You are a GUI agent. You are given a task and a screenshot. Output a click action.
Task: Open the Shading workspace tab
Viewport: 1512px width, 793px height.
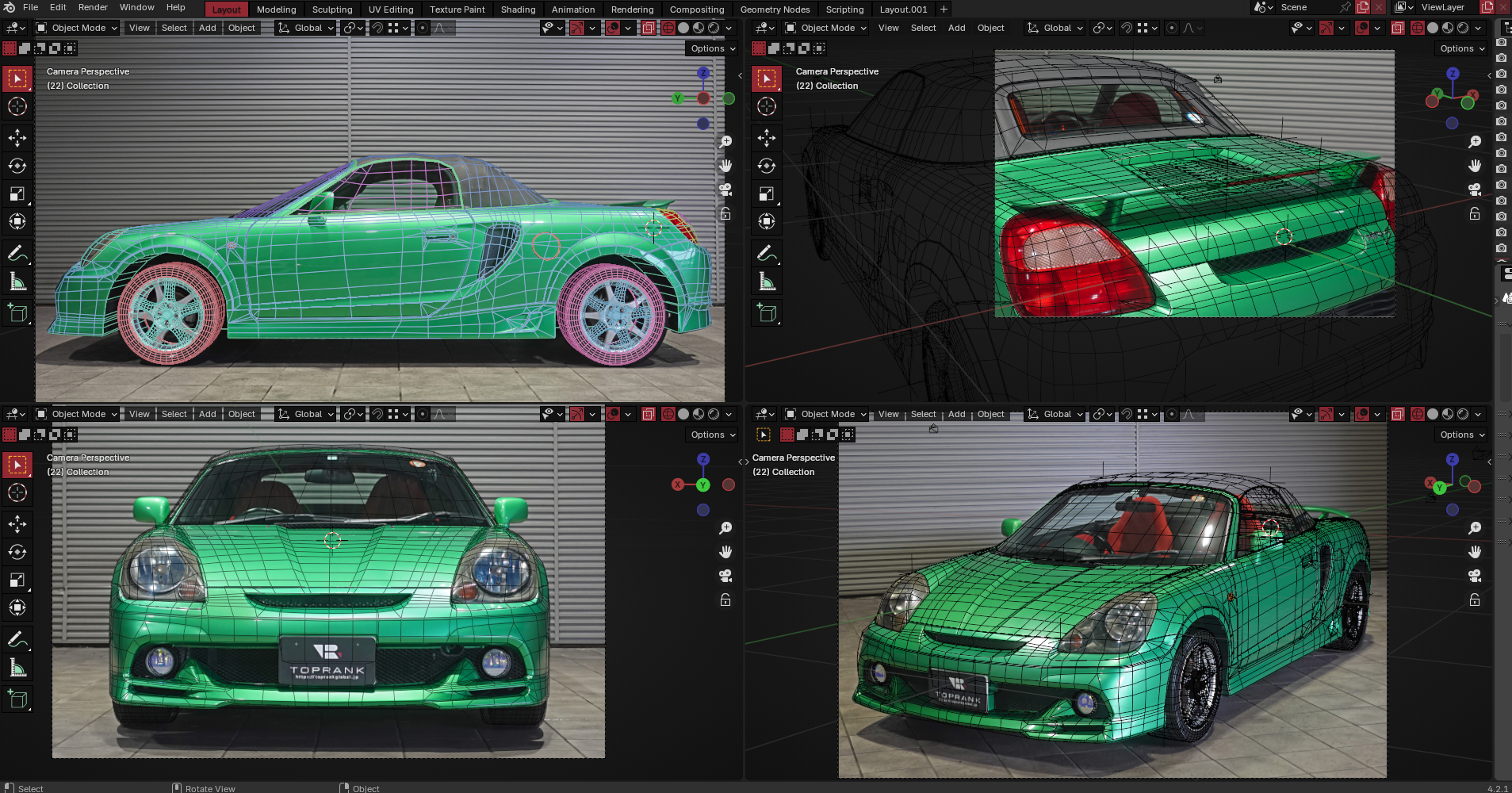click(518, 10)
